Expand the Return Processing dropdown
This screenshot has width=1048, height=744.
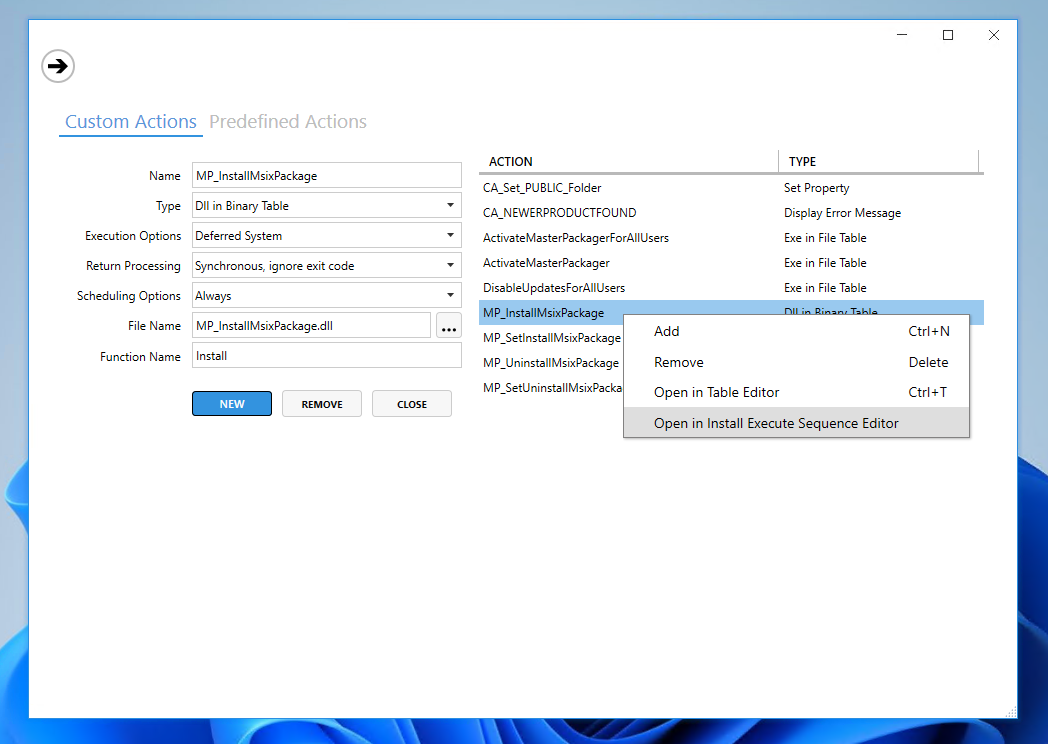[x=327, y=265]
